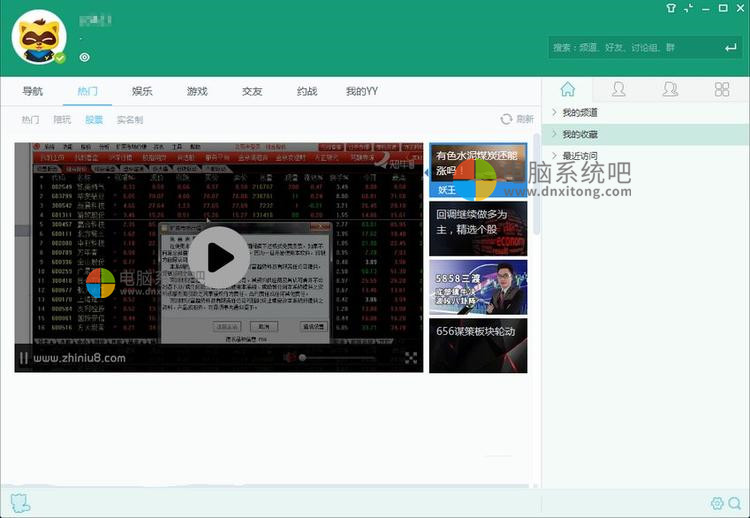The height and width of the screenshot is (518, 750).
Task: Expand 最近访问 section
Action: tap(580, 156)
